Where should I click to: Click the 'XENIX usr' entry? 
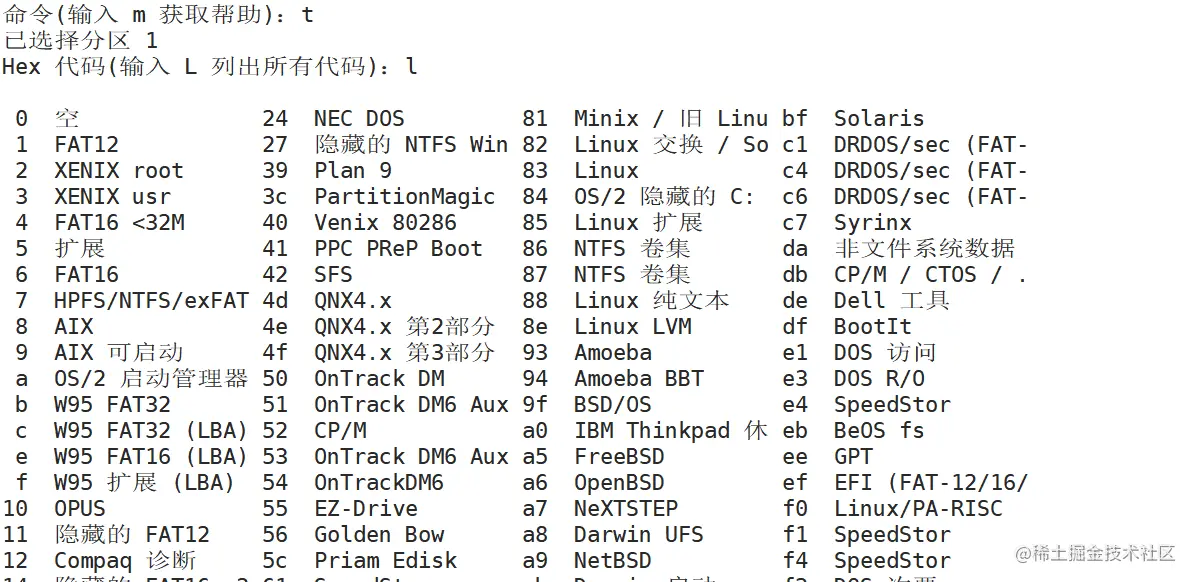(112, 197)
